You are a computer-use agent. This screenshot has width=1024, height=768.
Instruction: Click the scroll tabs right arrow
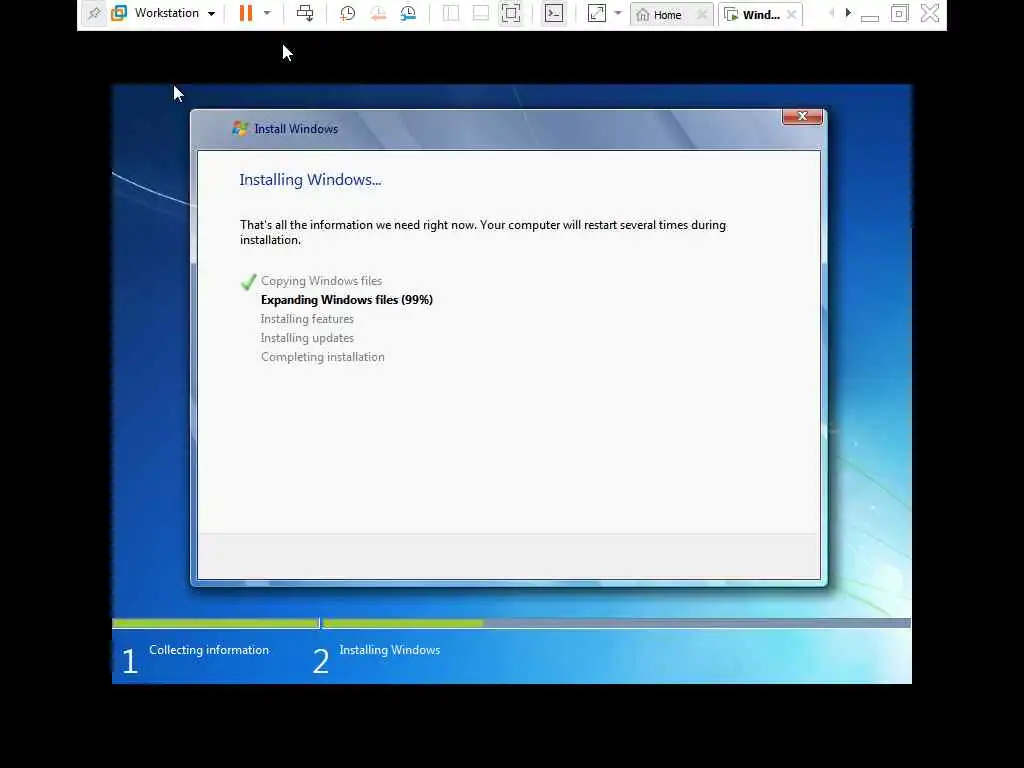[x=848, y=12]
